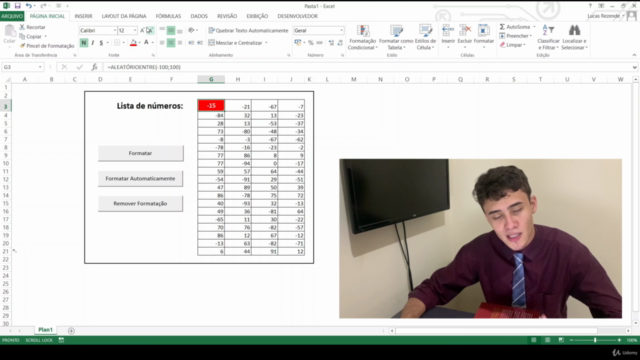The height and width of the screenshot is (360, 640).
Task: Toggle bold N formatting
Action: [x=84, y=43]
